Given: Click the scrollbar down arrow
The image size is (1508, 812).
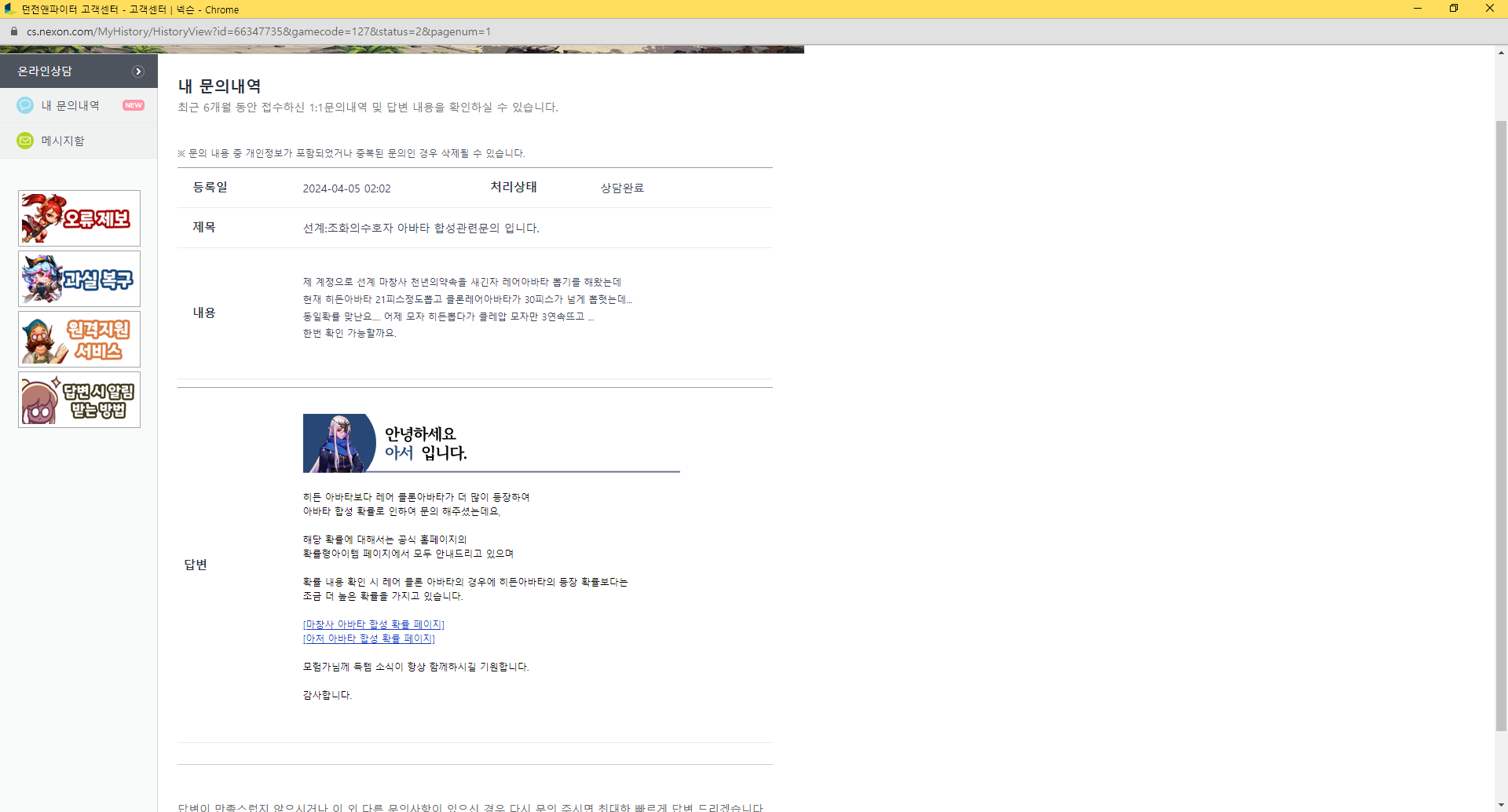Looking at the screenshot, I should (x=1501, y=805).
